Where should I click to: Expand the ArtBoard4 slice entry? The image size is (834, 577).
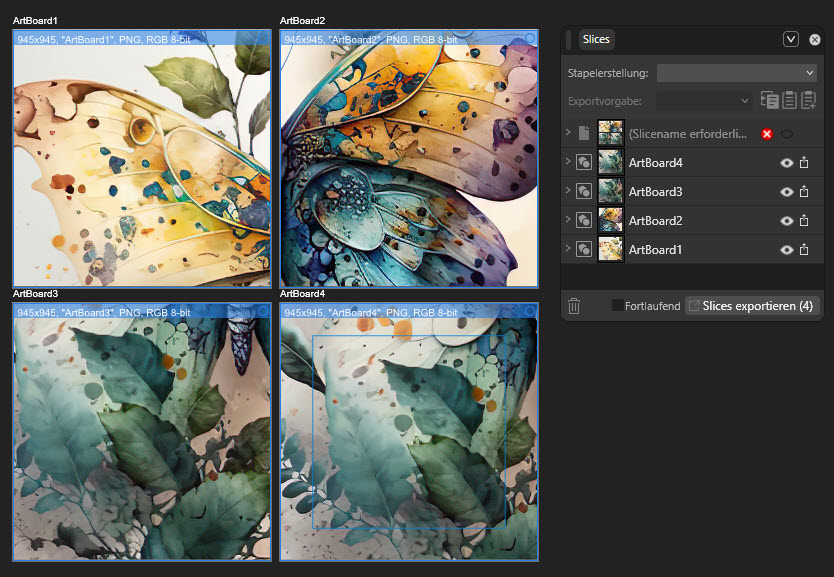568,162
